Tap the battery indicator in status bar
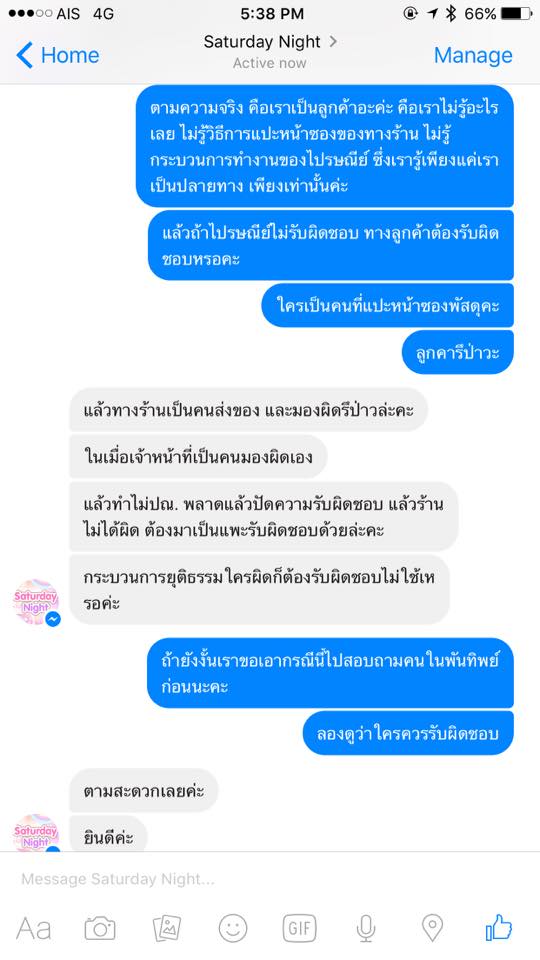The width and height of the screenshot is (540, 960). coord(516,13)
